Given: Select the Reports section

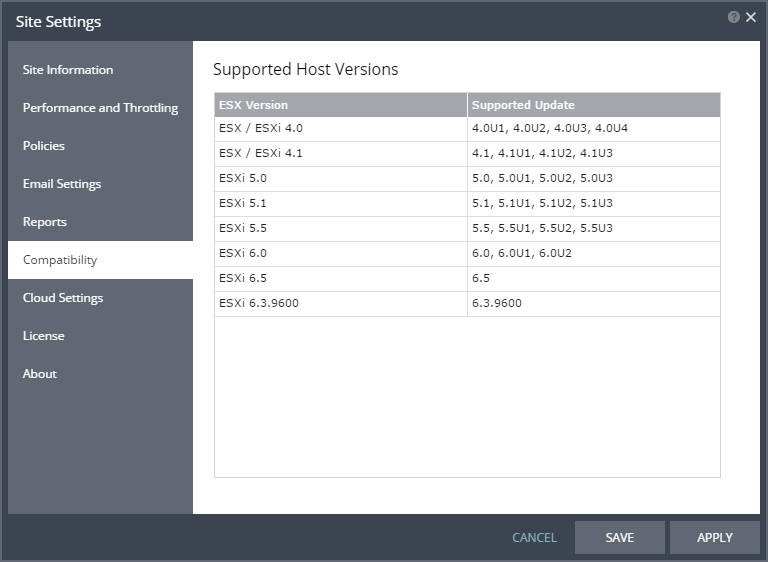Looking at the screenshot, I should [100, 221].
